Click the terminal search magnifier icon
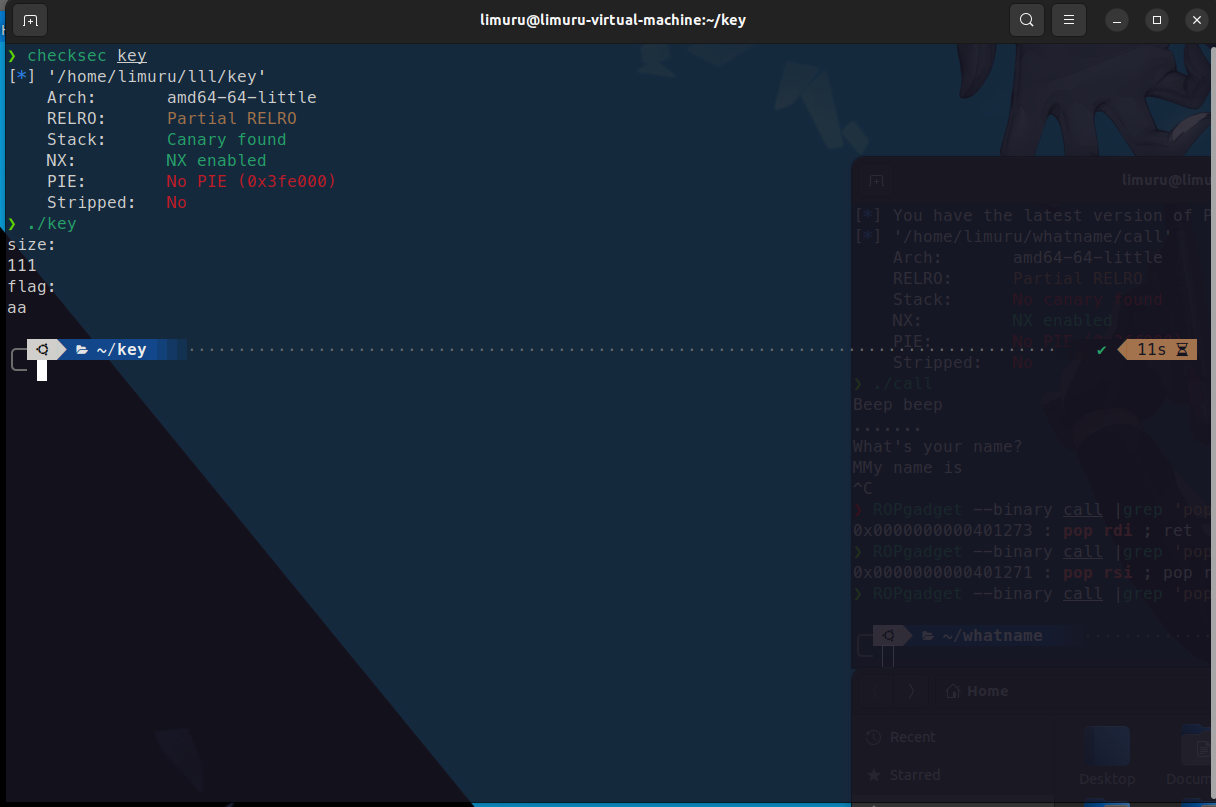The height and width of the screenshot is (807, 1216). coord(1026,20)
